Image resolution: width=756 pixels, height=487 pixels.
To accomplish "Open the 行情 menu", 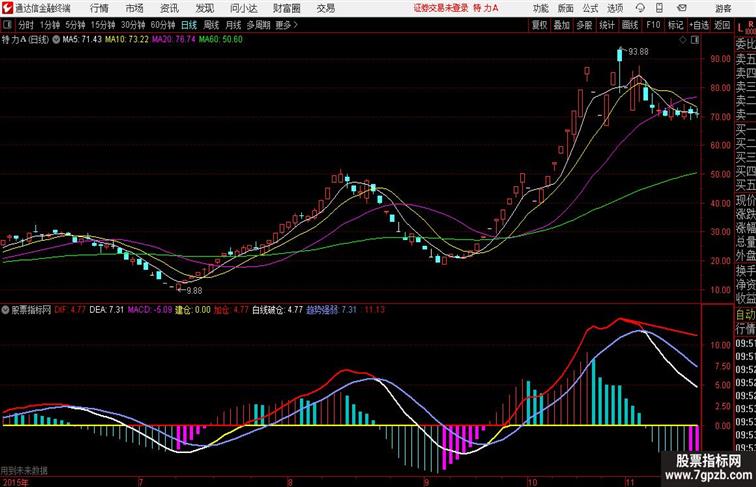I will point(99,8).
